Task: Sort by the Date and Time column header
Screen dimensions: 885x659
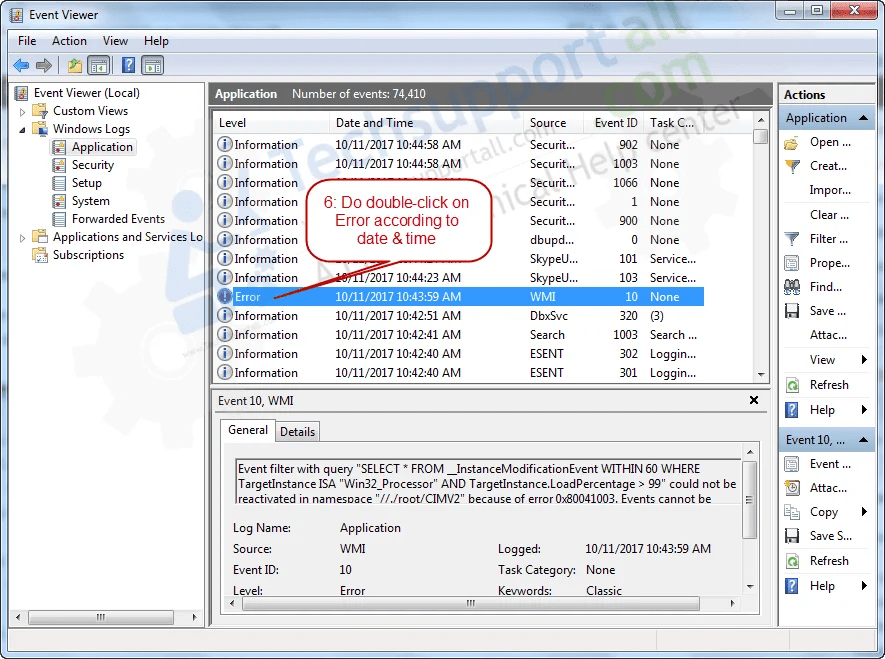Action: tap(426, 123)
